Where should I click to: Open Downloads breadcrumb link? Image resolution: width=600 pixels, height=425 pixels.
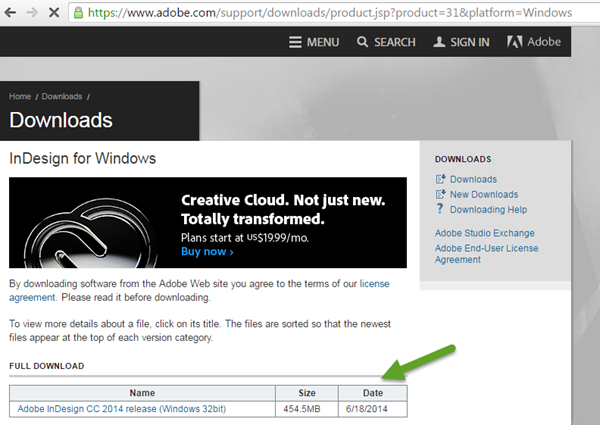point(62,96)
